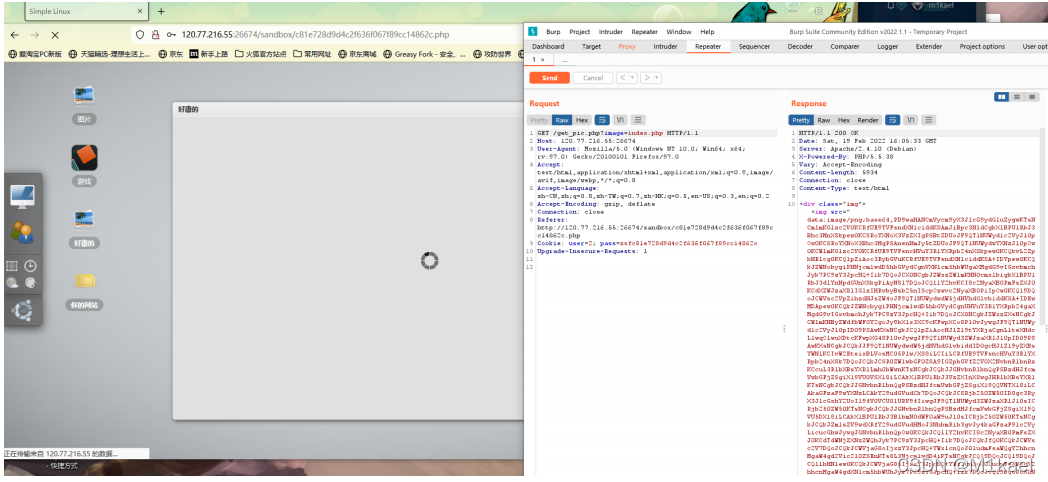1048x482 pixels.
Task: Select top-bottom layout view
Action: point(1017,97)
